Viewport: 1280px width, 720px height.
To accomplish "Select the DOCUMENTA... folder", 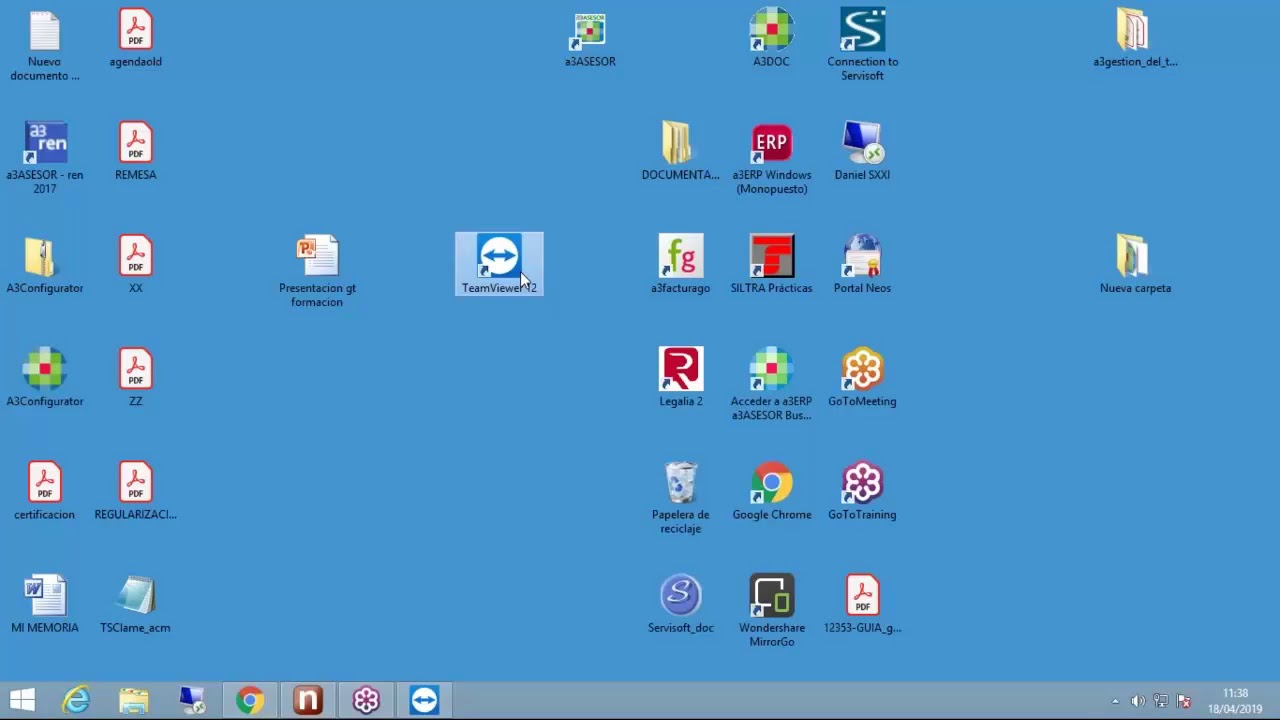I will pos(680,152).
